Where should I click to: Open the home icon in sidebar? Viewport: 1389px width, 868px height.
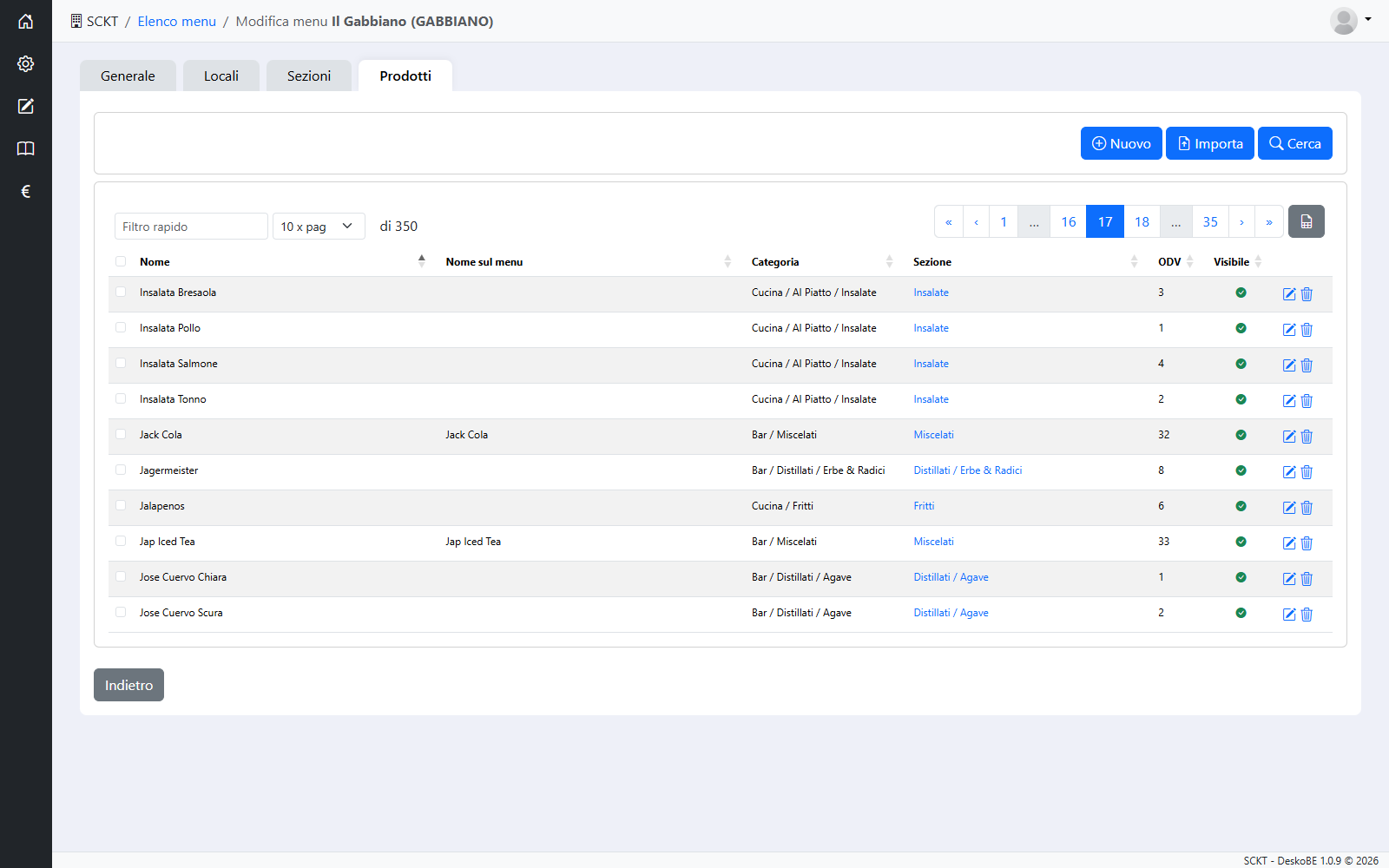click(26, 21)
